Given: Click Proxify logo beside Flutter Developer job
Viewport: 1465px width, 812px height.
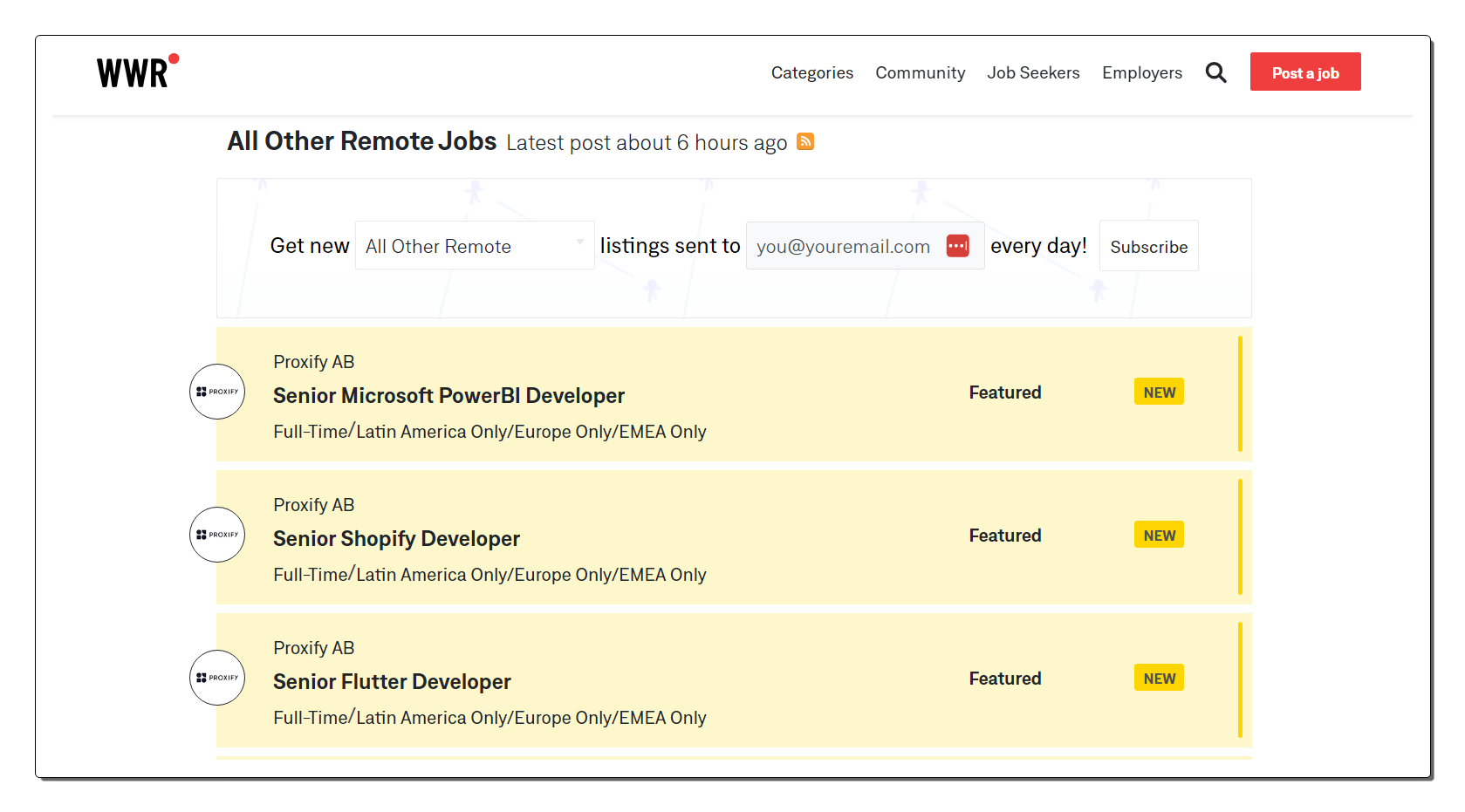Looking at the screenshot, I should (x=217, y=678).
